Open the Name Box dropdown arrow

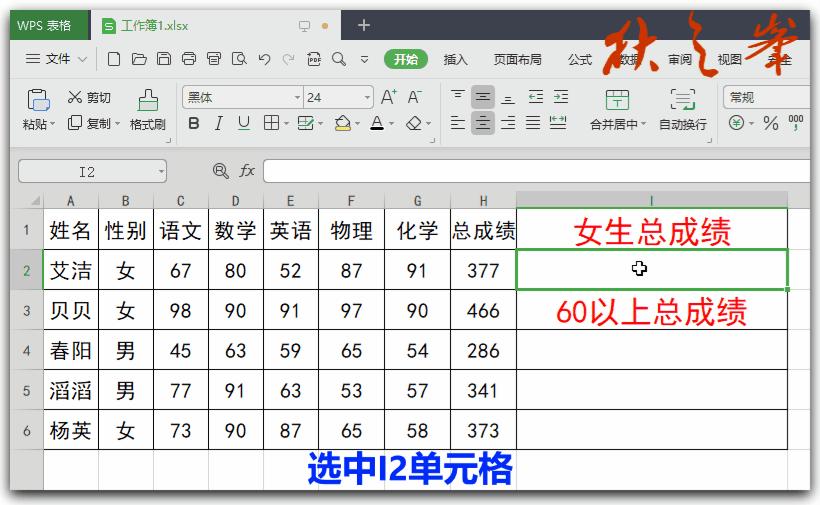[x=161, y=171]
